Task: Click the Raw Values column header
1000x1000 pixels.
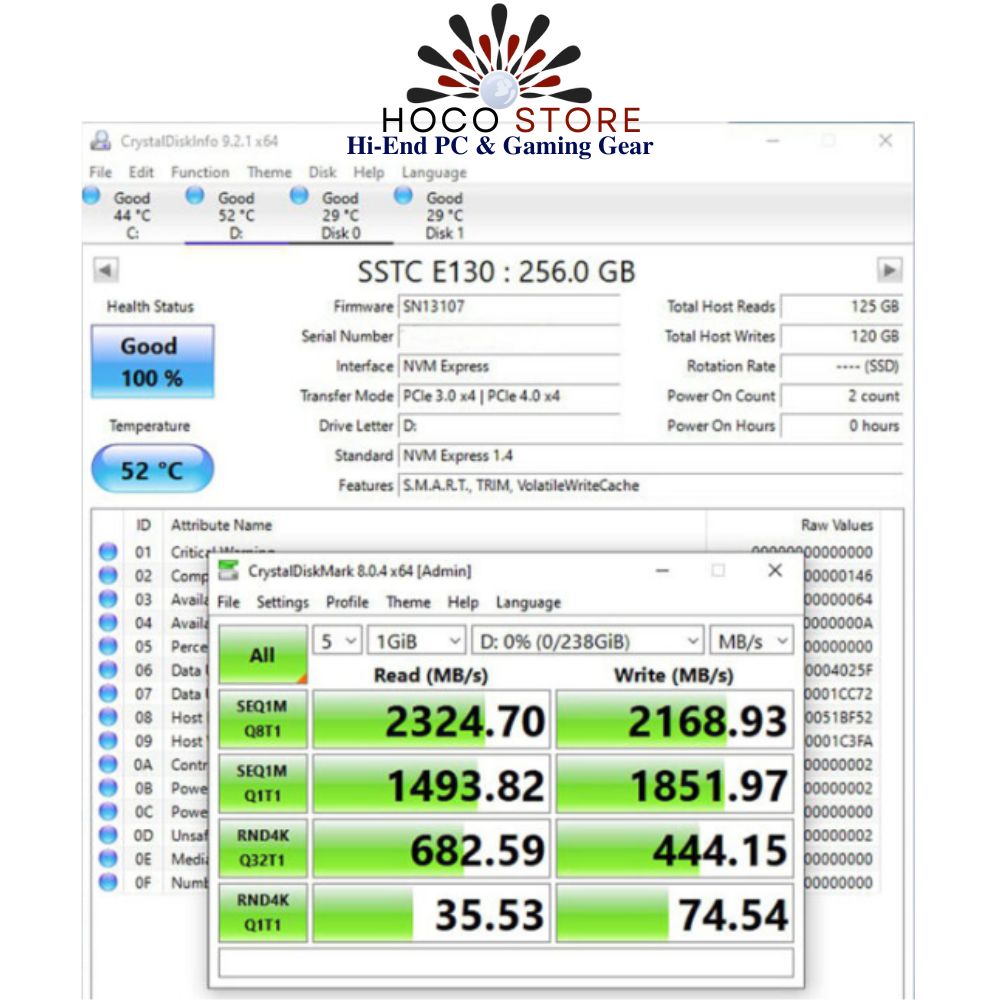Action: pos(837,525)
